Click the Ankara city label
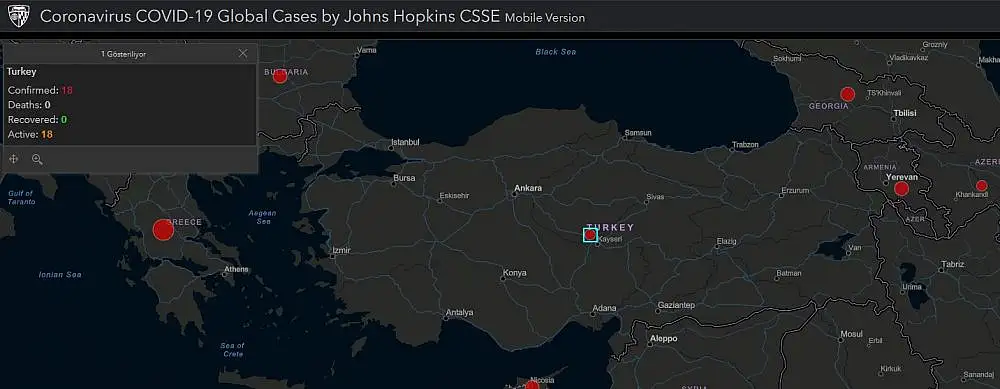 (528, 188)
